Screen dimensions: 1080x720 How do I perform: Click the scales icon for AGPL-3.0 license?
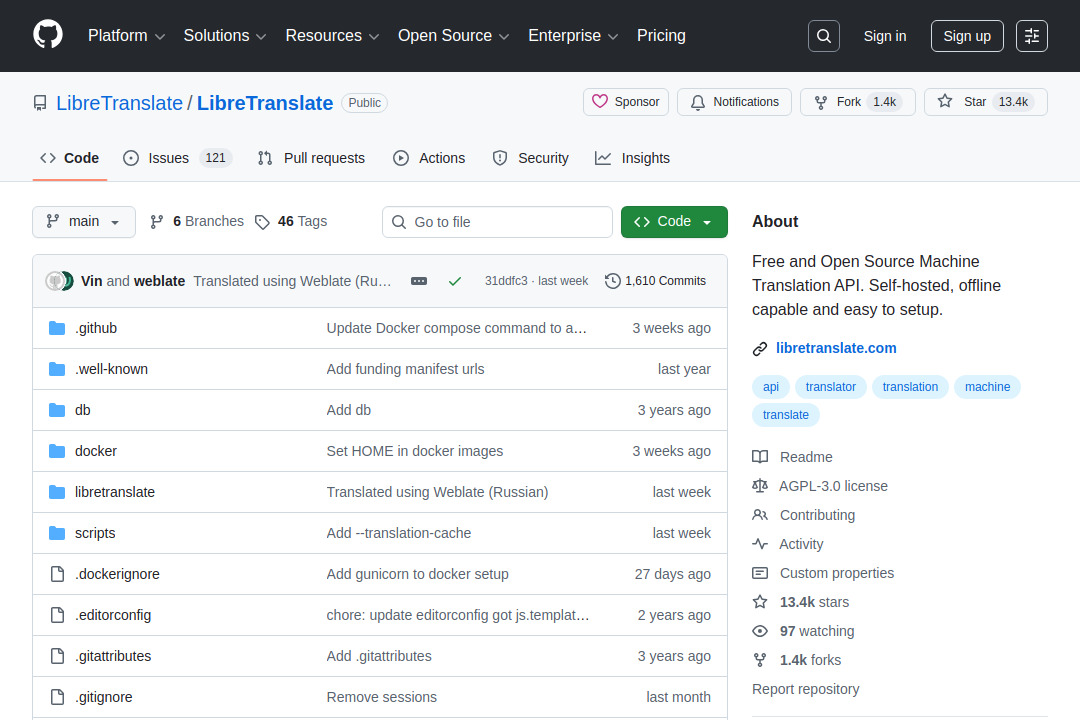click(760, 486)
